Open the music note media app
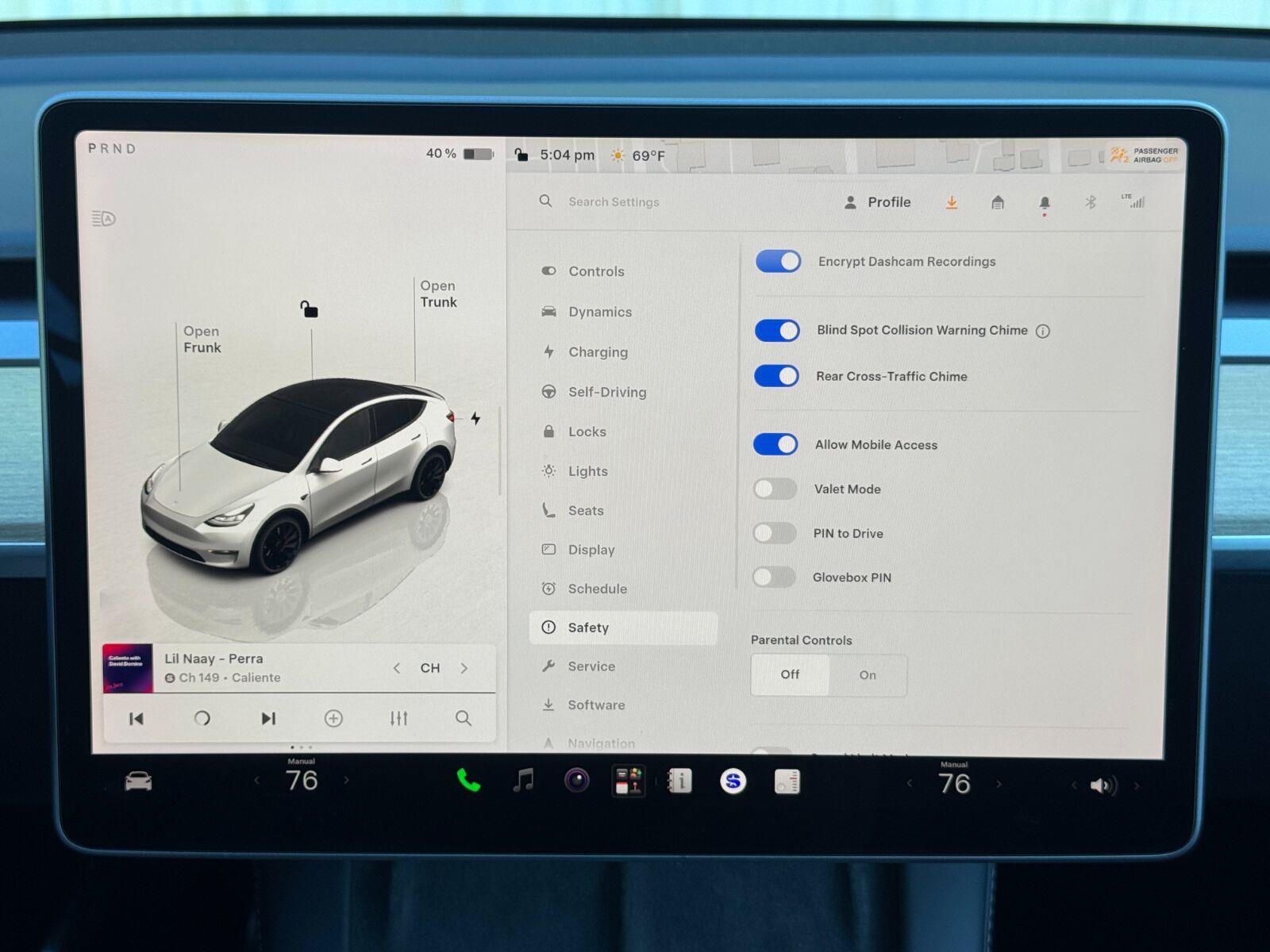Image resolution: width=1270 pixels, height=952 pixels. click(x=523, y=781)
